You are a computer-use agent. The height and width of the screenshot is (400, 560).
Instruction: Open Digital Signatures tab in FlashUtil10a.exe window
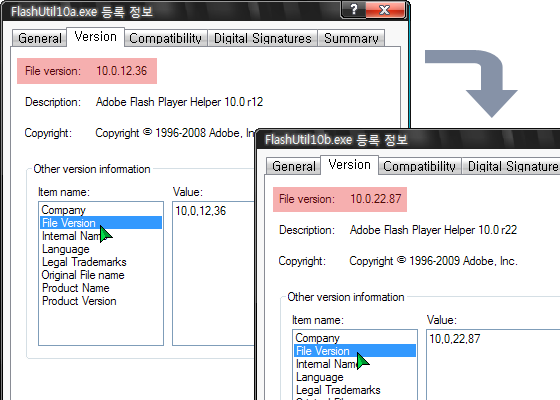pos(262,38)
